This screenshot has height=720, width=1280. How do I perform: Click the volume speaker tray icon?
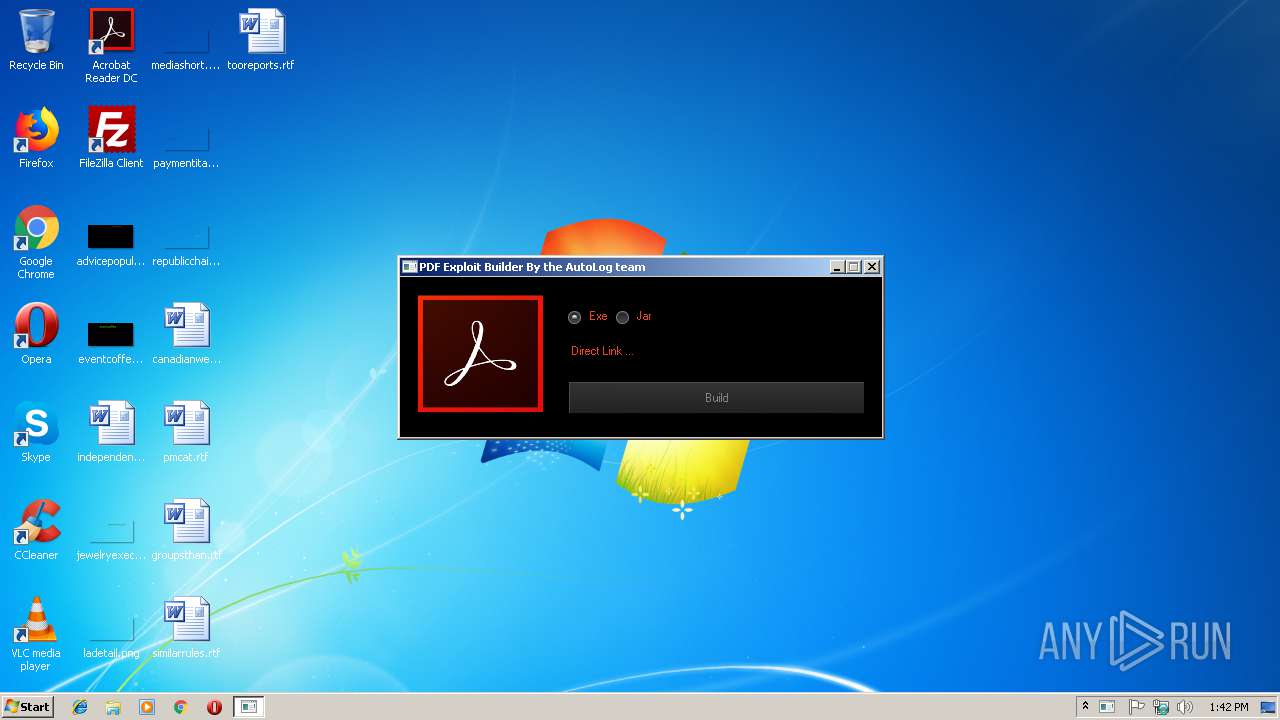[x=1186, y=707]
